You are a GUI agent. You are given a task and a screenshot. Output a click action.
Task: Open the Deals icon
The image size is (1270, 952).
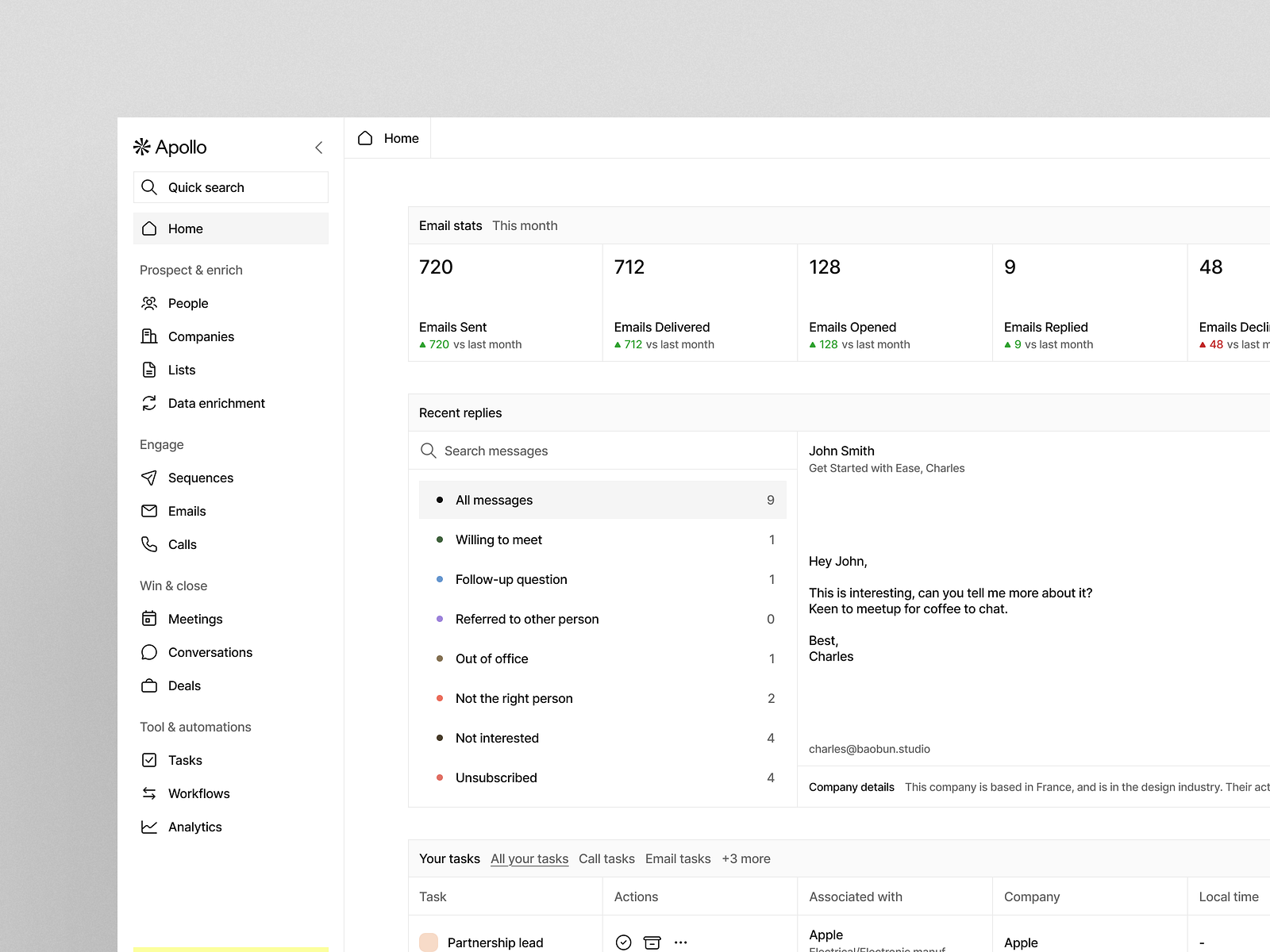pos(149,685)
